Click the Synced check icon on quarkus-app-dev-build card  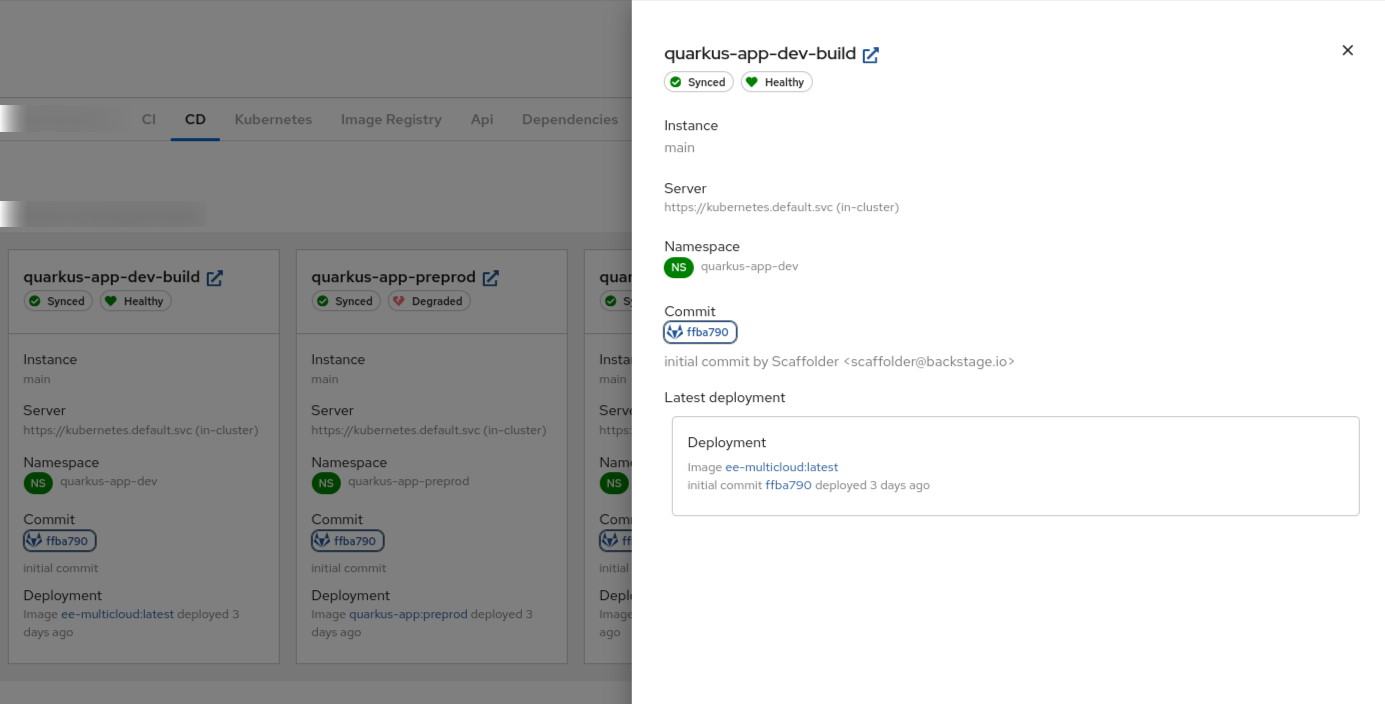33,301
